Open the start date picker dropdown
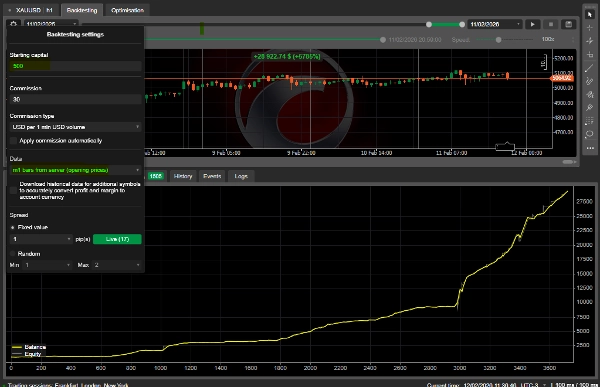 [51, 24]
